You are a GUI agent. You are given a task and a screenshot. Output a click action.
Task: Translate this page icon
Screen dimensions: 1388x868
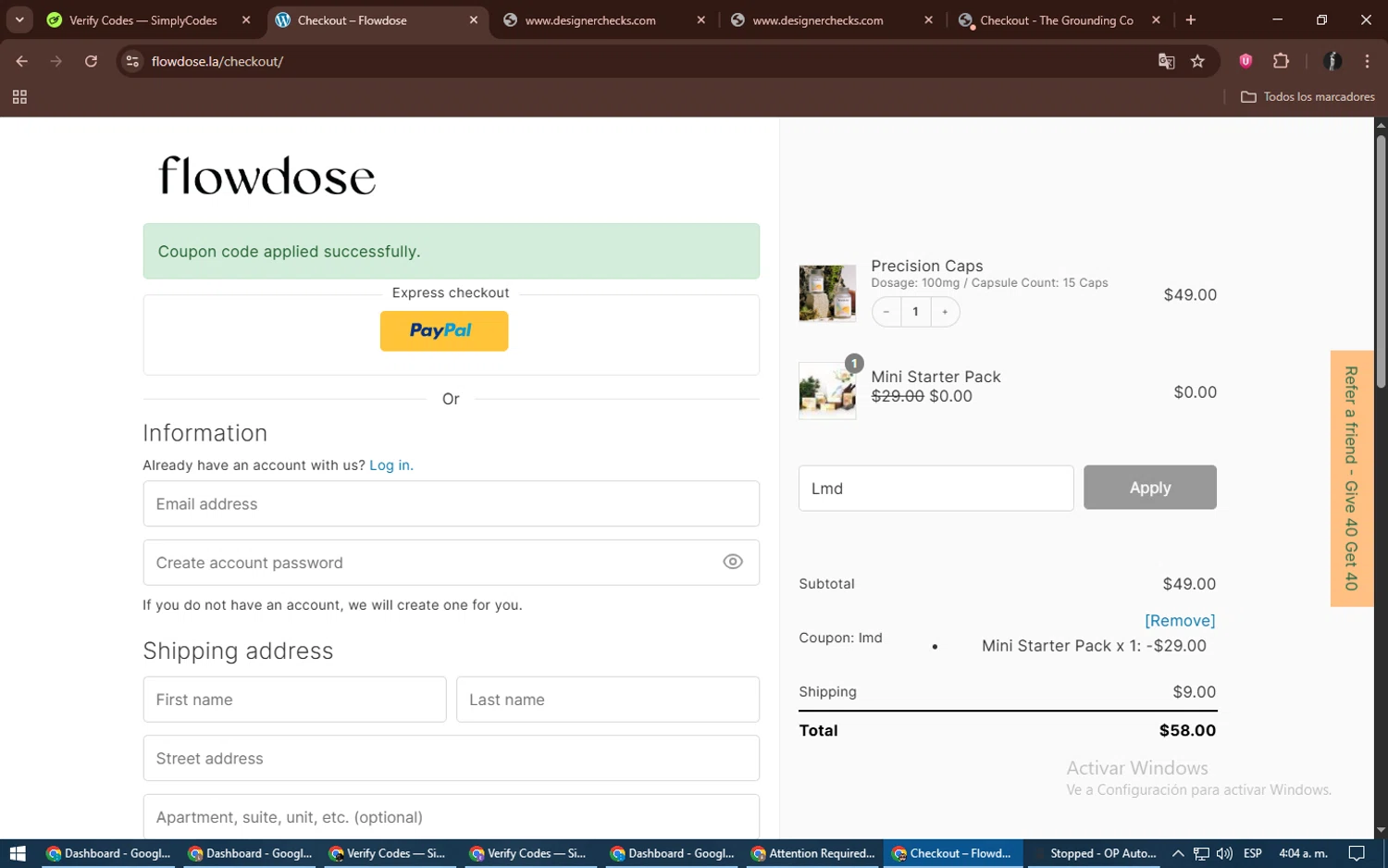(1166, 61)
